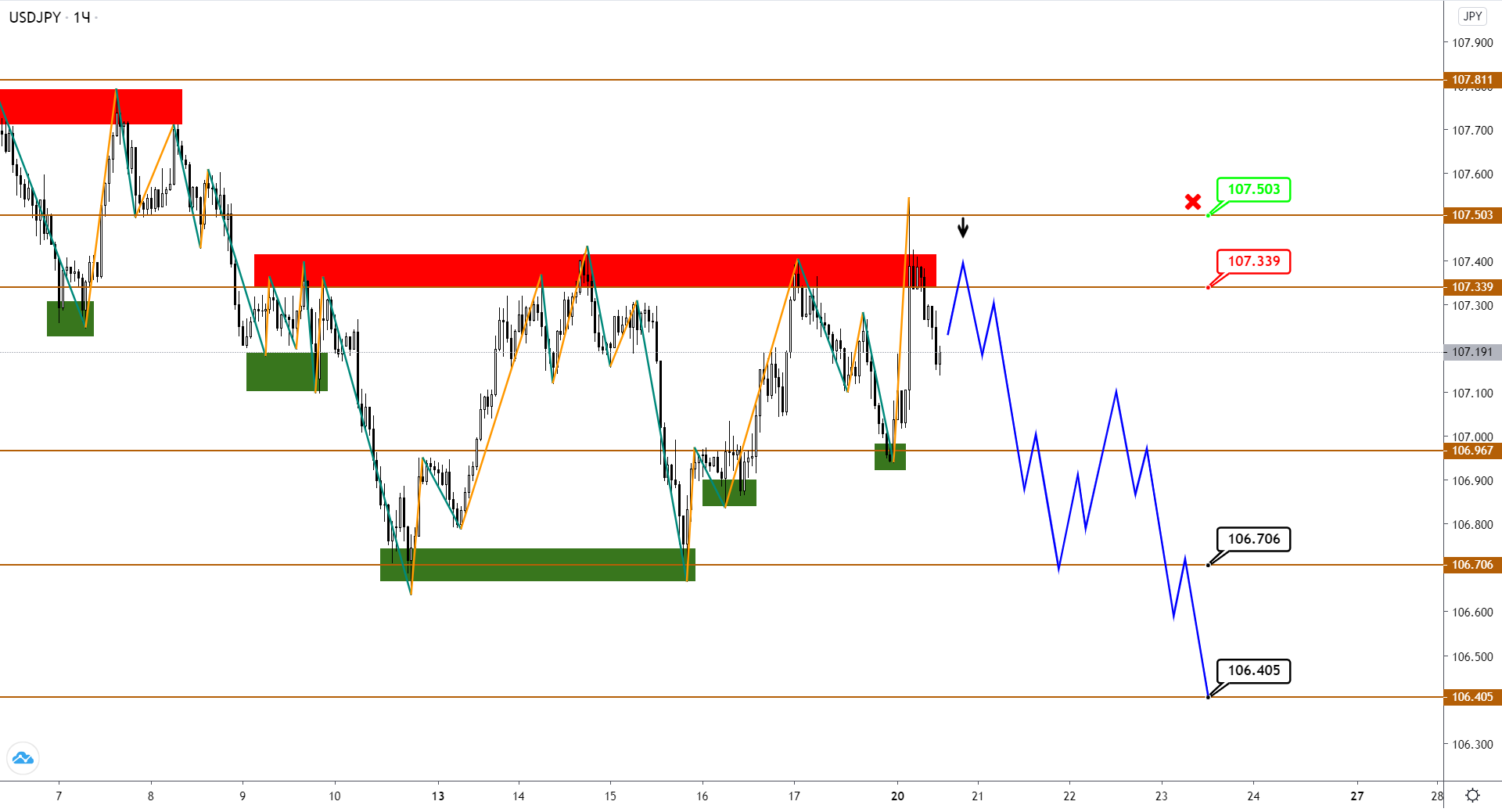Click the 107.700 price scale value
This screenshot has height=812, width=1502.
click(1472, 131)
